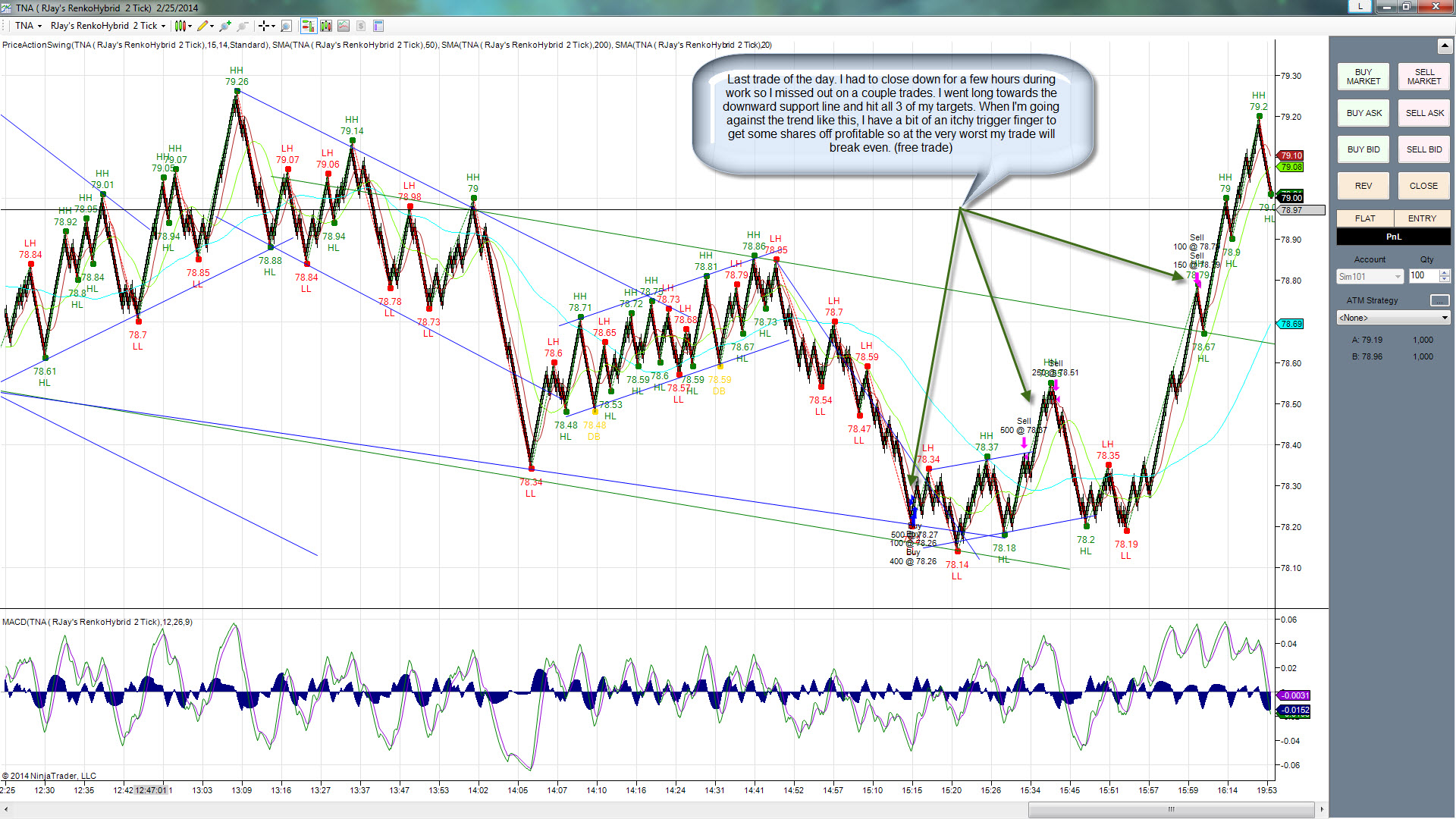Viewport: 1456px width, 819px height.
Task: Open ATM Strategy ellipsis settings button
Action: tap(1439, 300)
